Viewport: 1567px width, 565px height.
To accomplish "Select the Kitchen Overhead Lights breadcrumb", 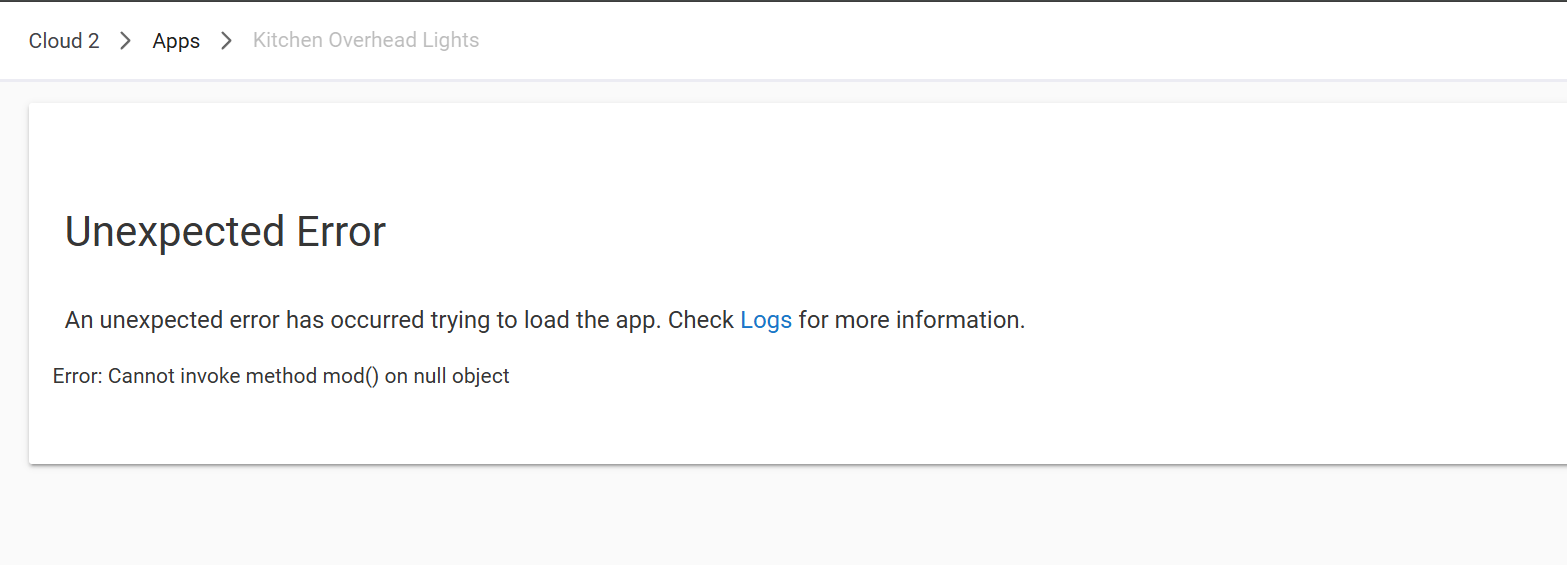I will click(366, 41).
